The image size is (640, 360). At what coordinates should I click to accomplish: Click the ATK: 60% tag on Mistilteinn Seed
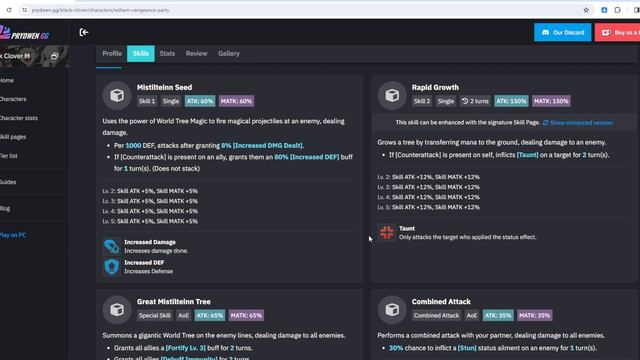coord(200,101)
